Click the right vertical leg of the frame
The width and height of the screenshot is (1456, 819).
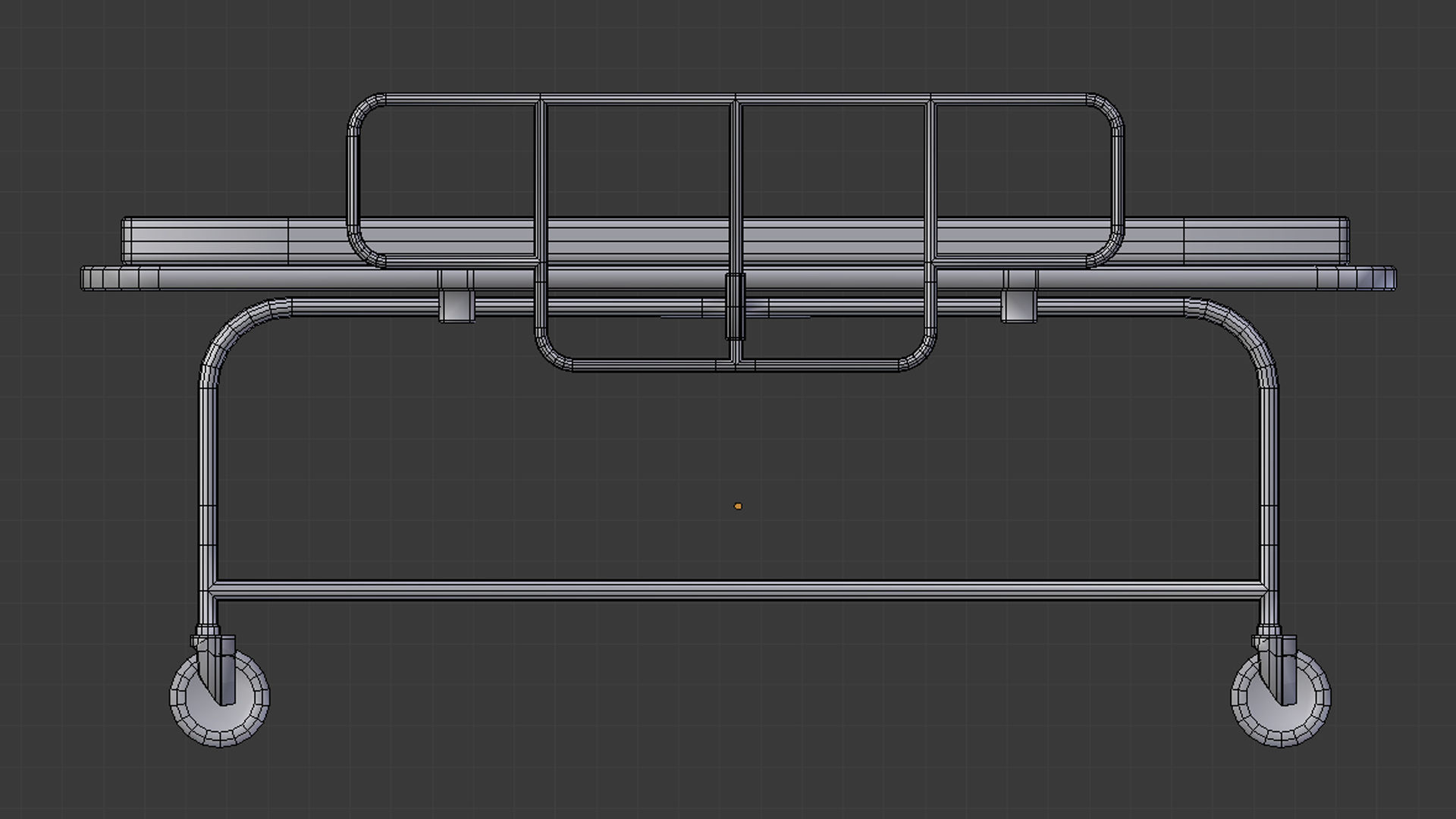1269,485
